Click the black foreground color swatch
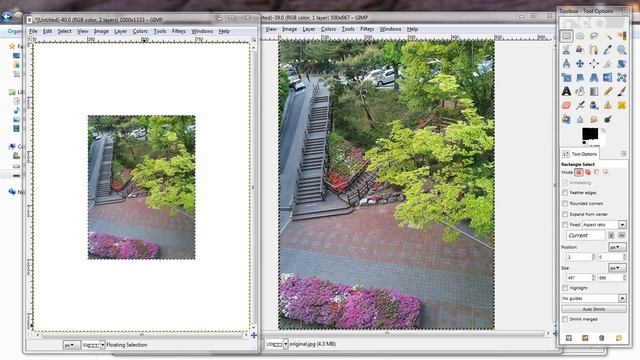The image size is (640, 360). click(x=589, y=133)
